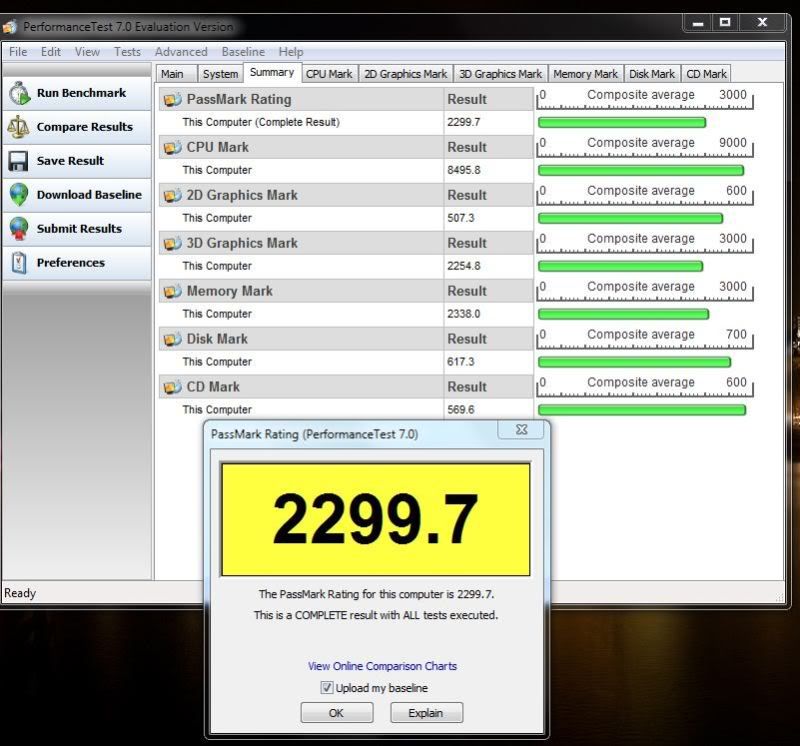Screen dimensions: 800x746
Task: Click the Ready status bar text
Action: [20, 593]
